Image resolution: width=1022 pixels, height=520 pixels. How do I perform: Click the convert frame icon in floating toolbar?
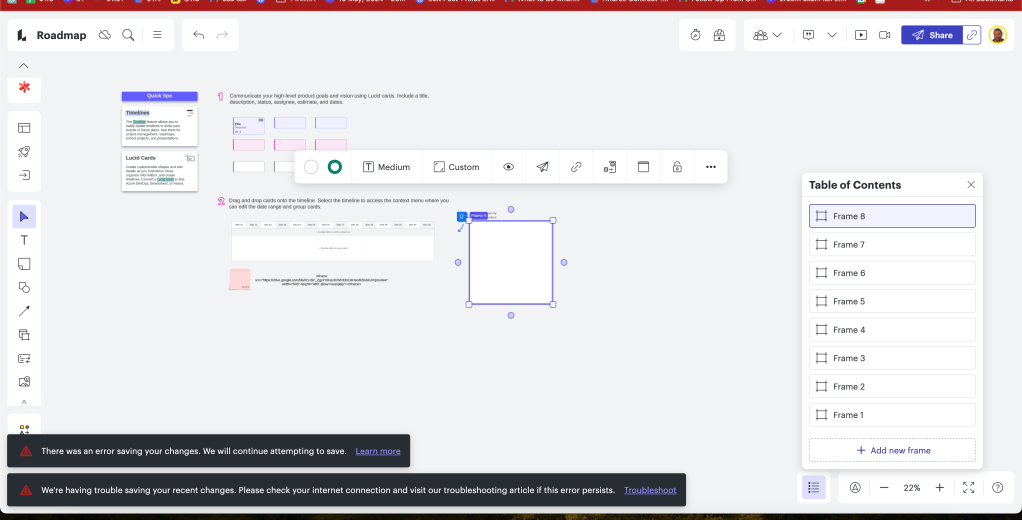click(609, 167)
